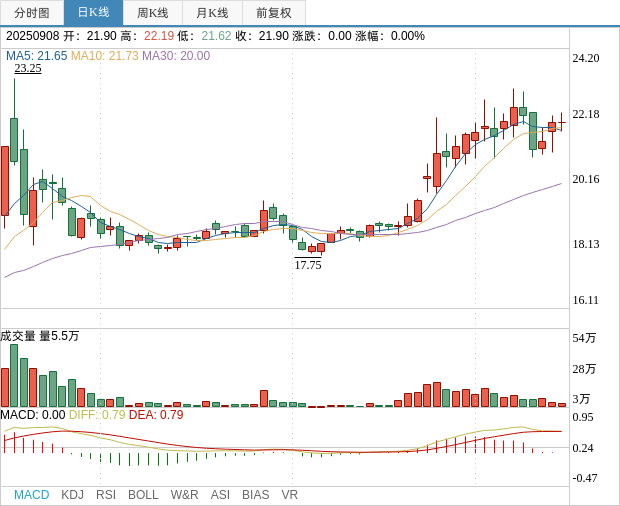Image resolution: width=620 pixels, height=506 pixels.
Task: Select the BOLL indicator
Action: coord(143,495)
